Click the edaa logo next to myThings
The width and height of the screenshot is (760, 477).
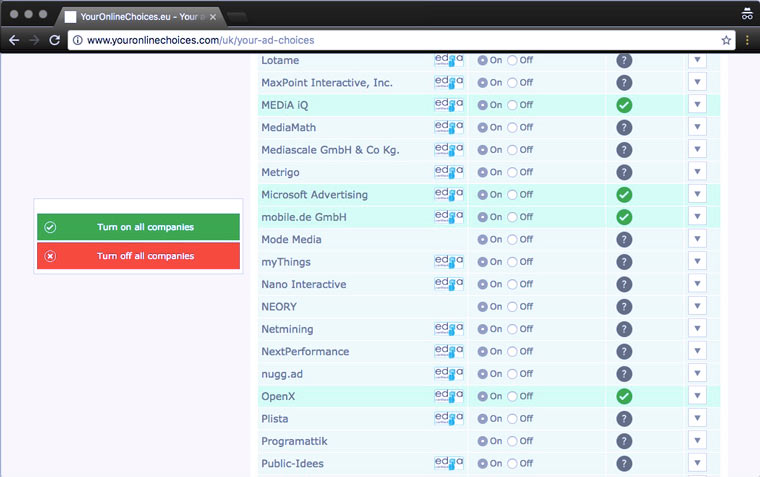click(449, 262)
